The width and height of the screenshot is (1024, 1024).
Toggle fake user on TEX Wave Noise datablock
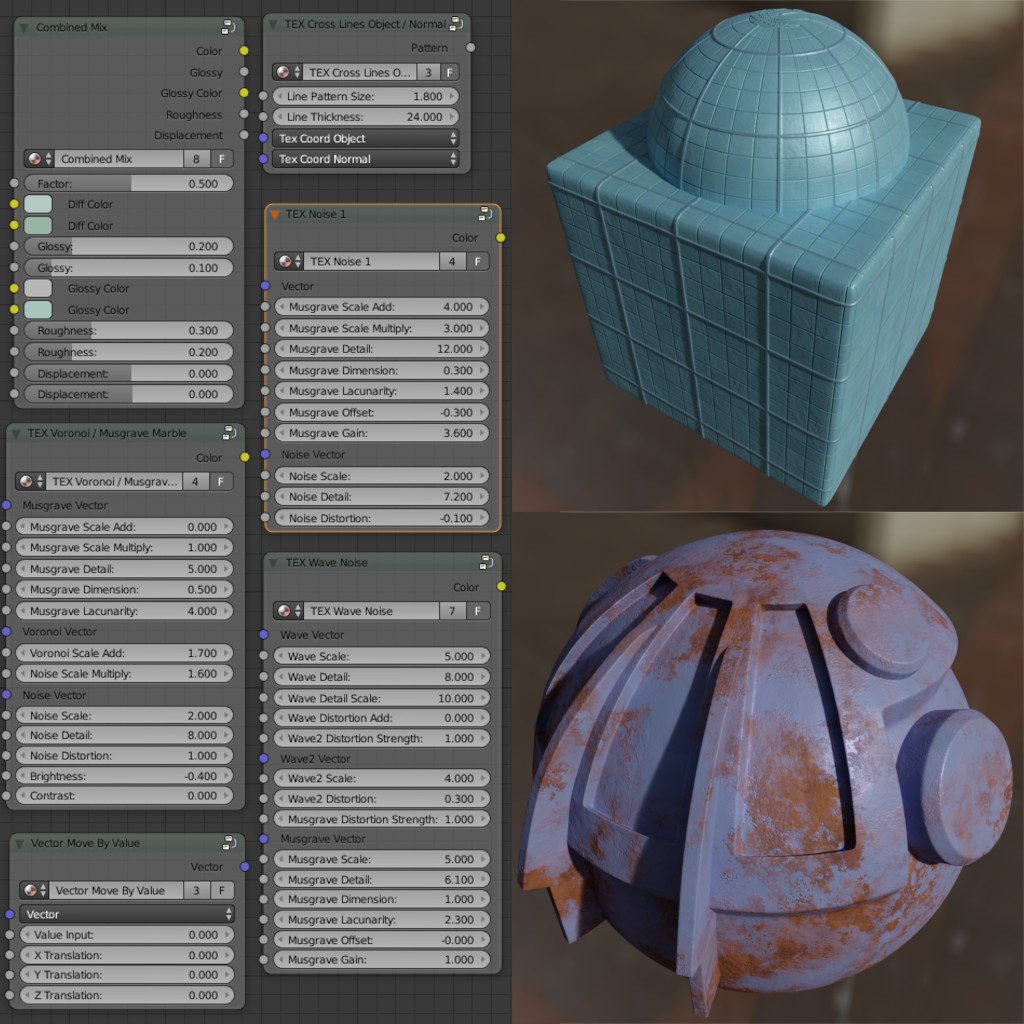479,611
